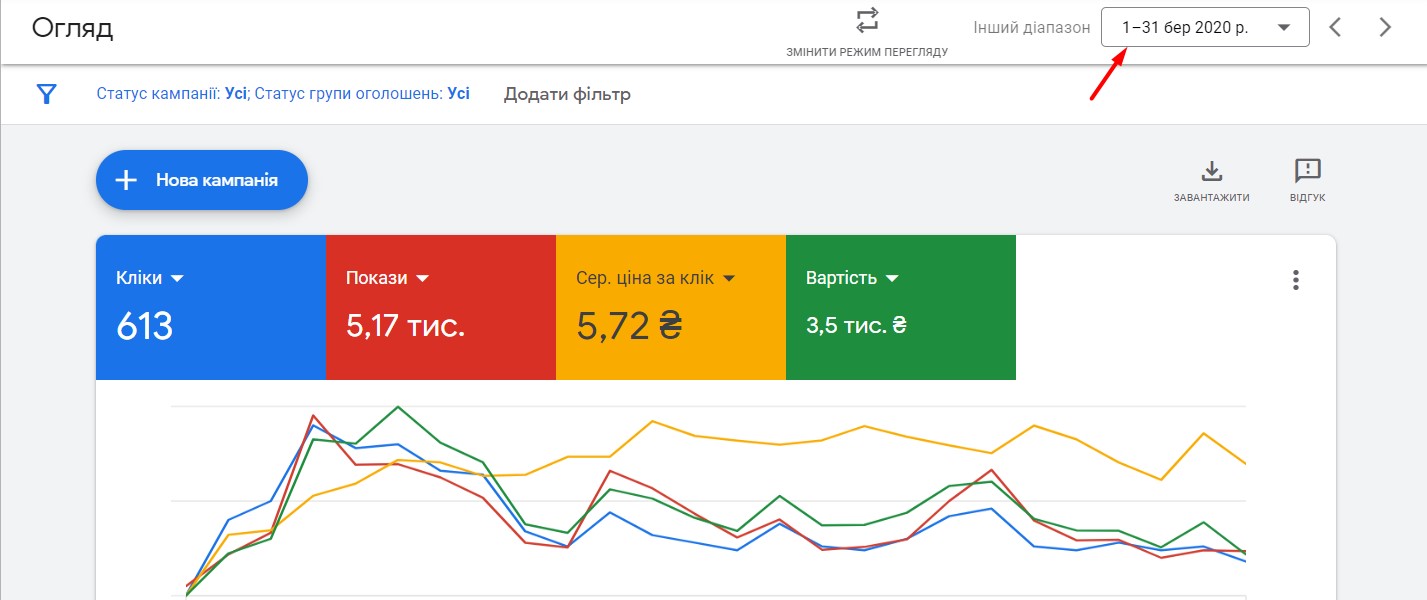Screen dimensions: 1427x600
Task: Expand the Покази metric dropdown
Action: coord(422,278)
